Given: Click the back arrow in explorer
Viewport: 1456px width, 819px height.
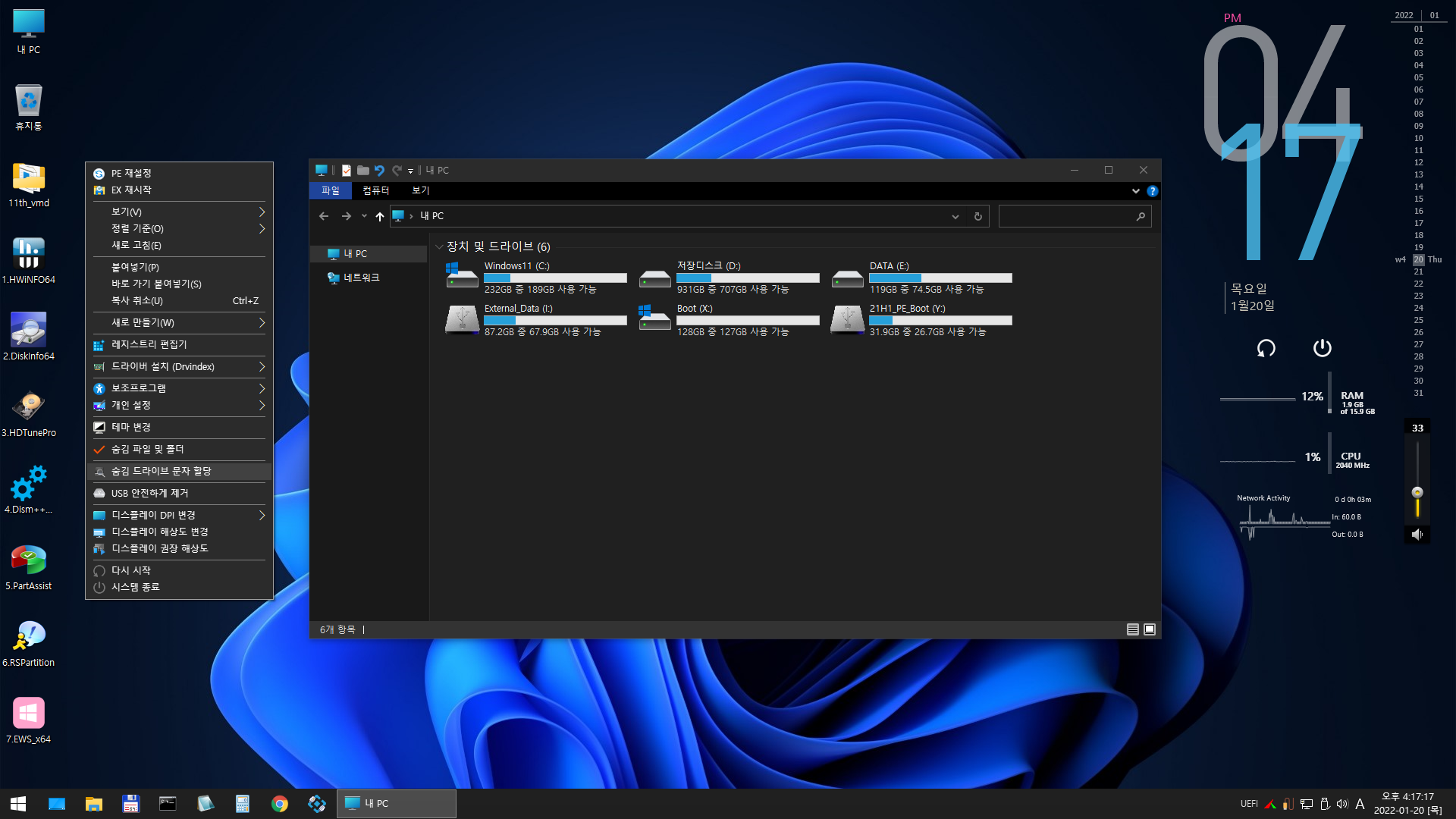Looking at the screenshot, I should [x=324, y=216].
